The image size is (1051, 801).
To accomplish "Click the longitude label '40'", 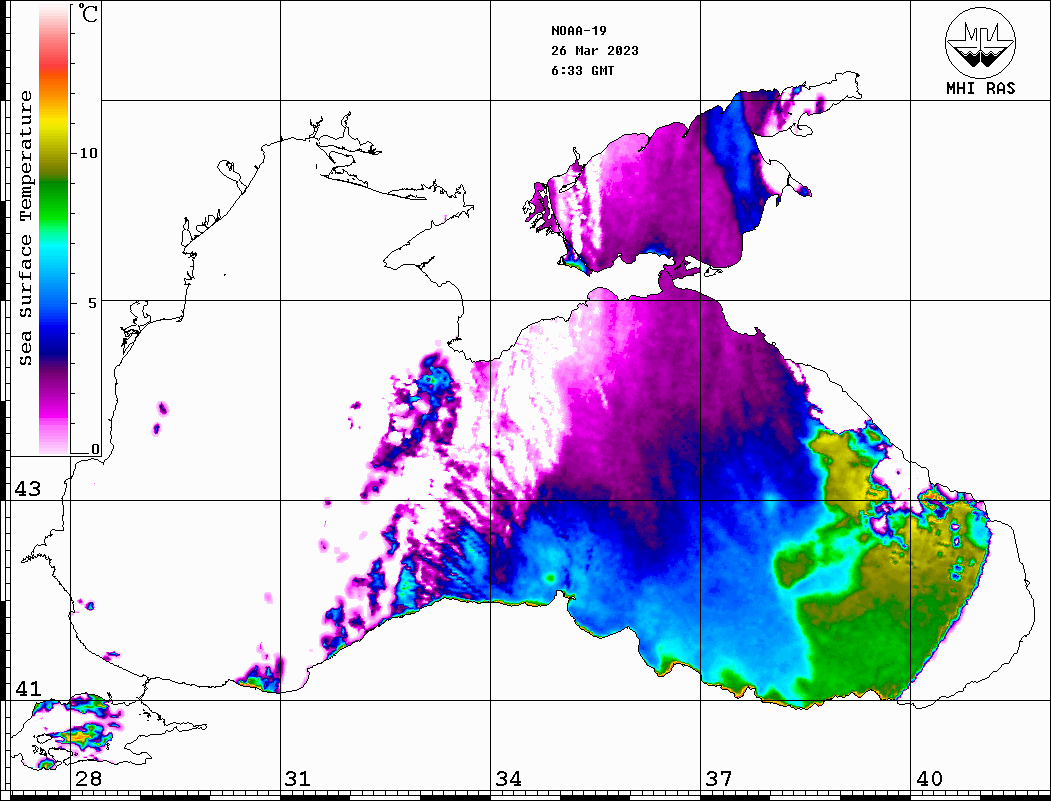I will click(929, 779).
